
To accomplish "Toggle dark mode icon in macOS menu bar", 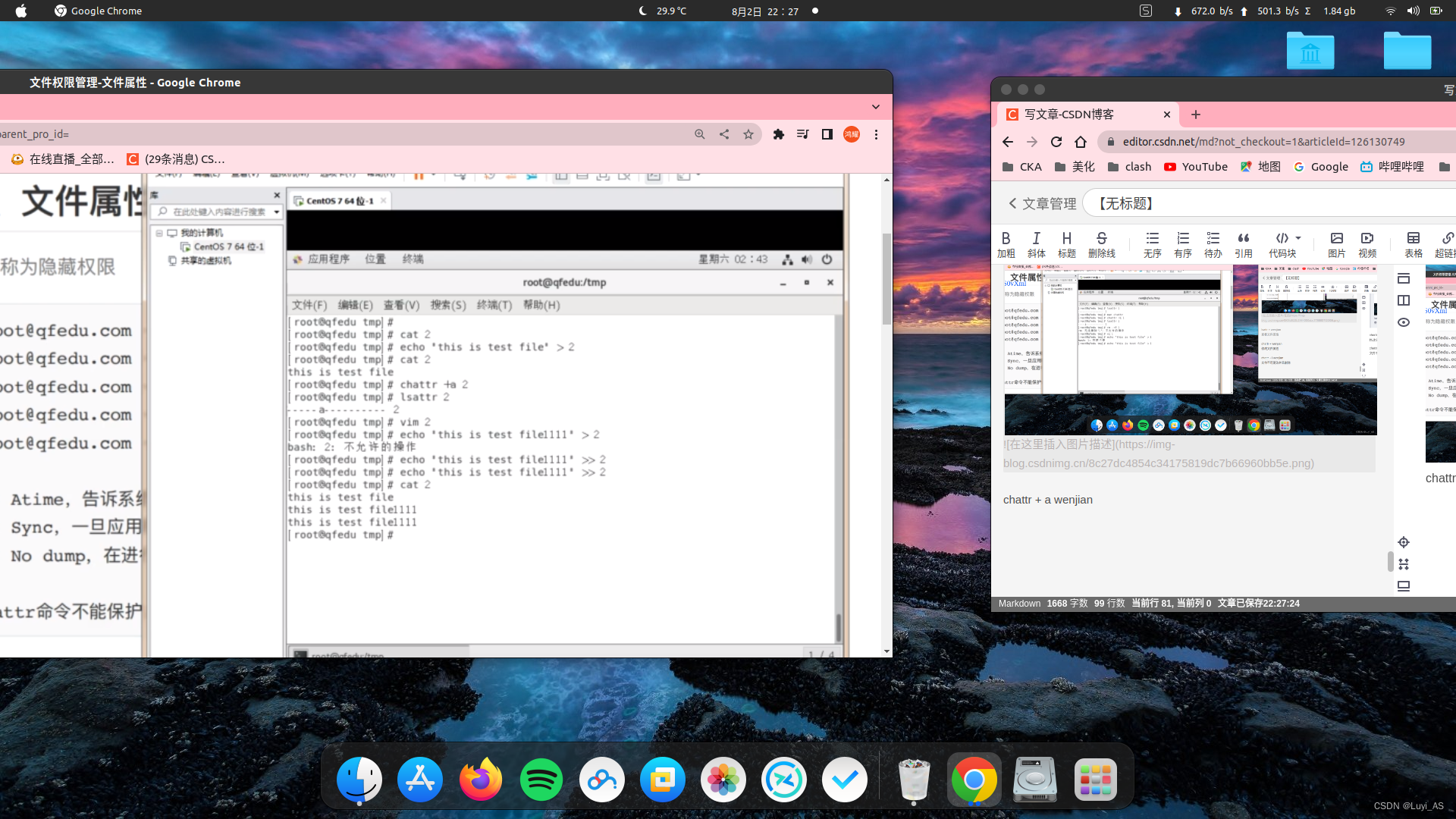I will click(639, 10).
